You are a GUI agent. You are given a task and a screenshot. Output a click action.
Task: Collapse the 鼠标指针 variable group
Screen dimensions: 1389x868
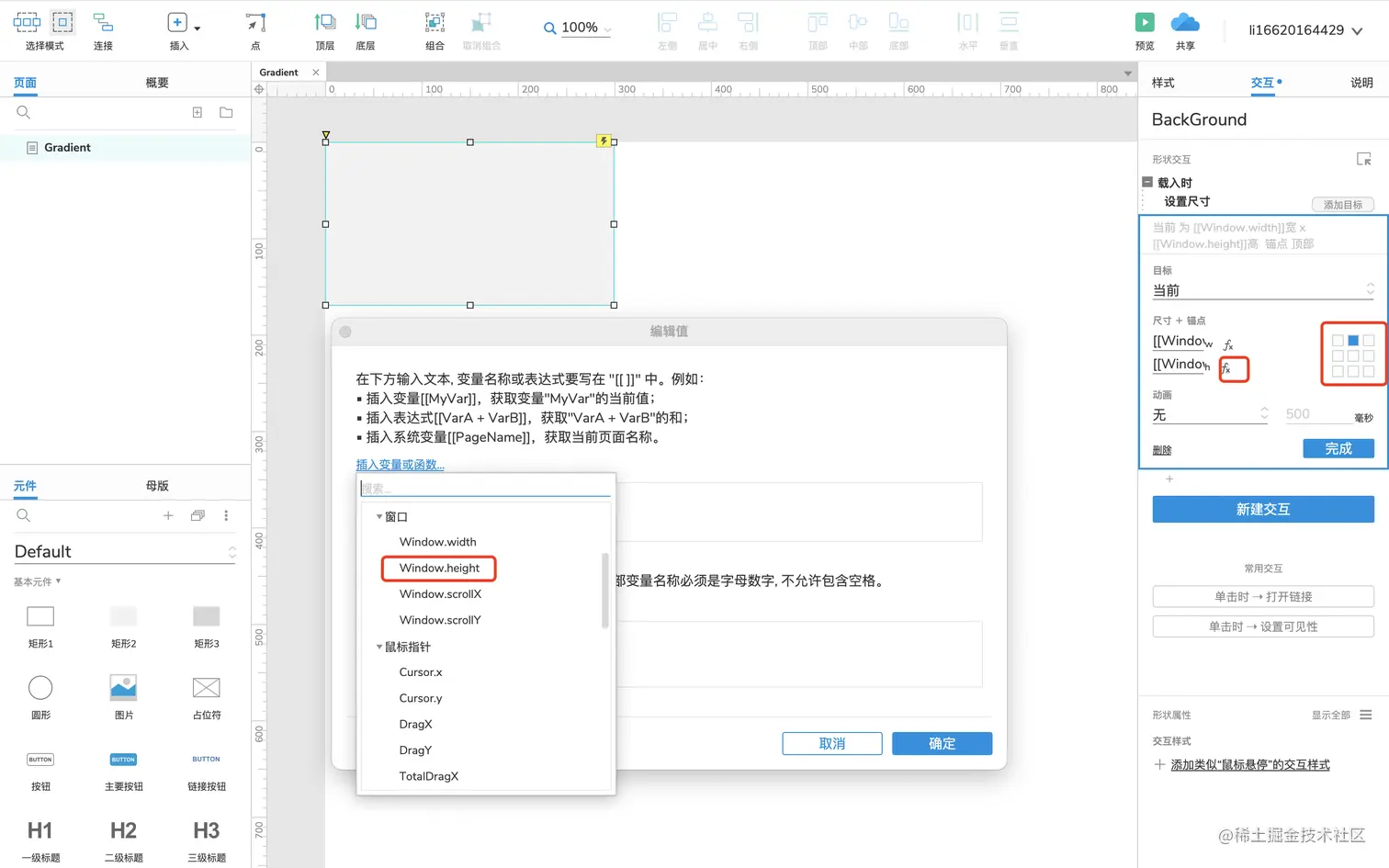coord(379,647)
